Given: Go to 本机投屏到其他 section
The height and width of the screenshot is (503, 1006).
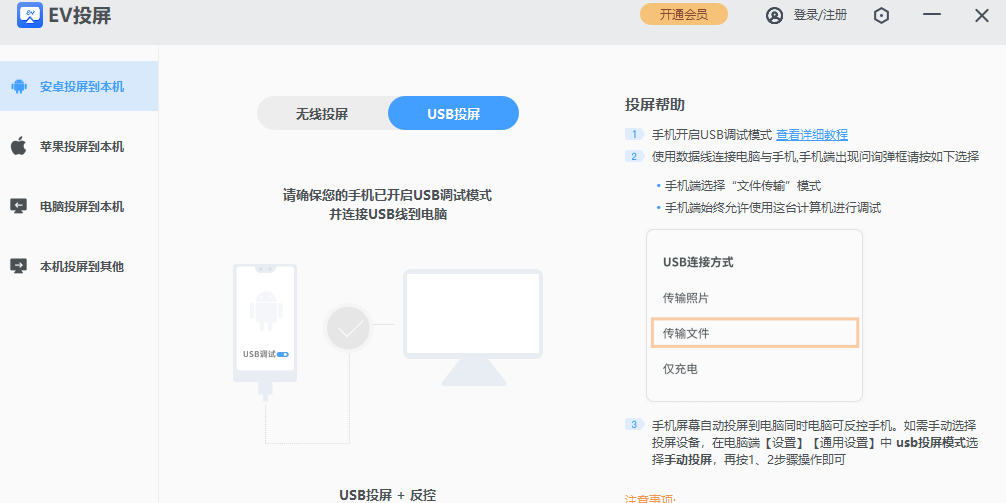Looking at the screenshot, I should tap(82, 267).
